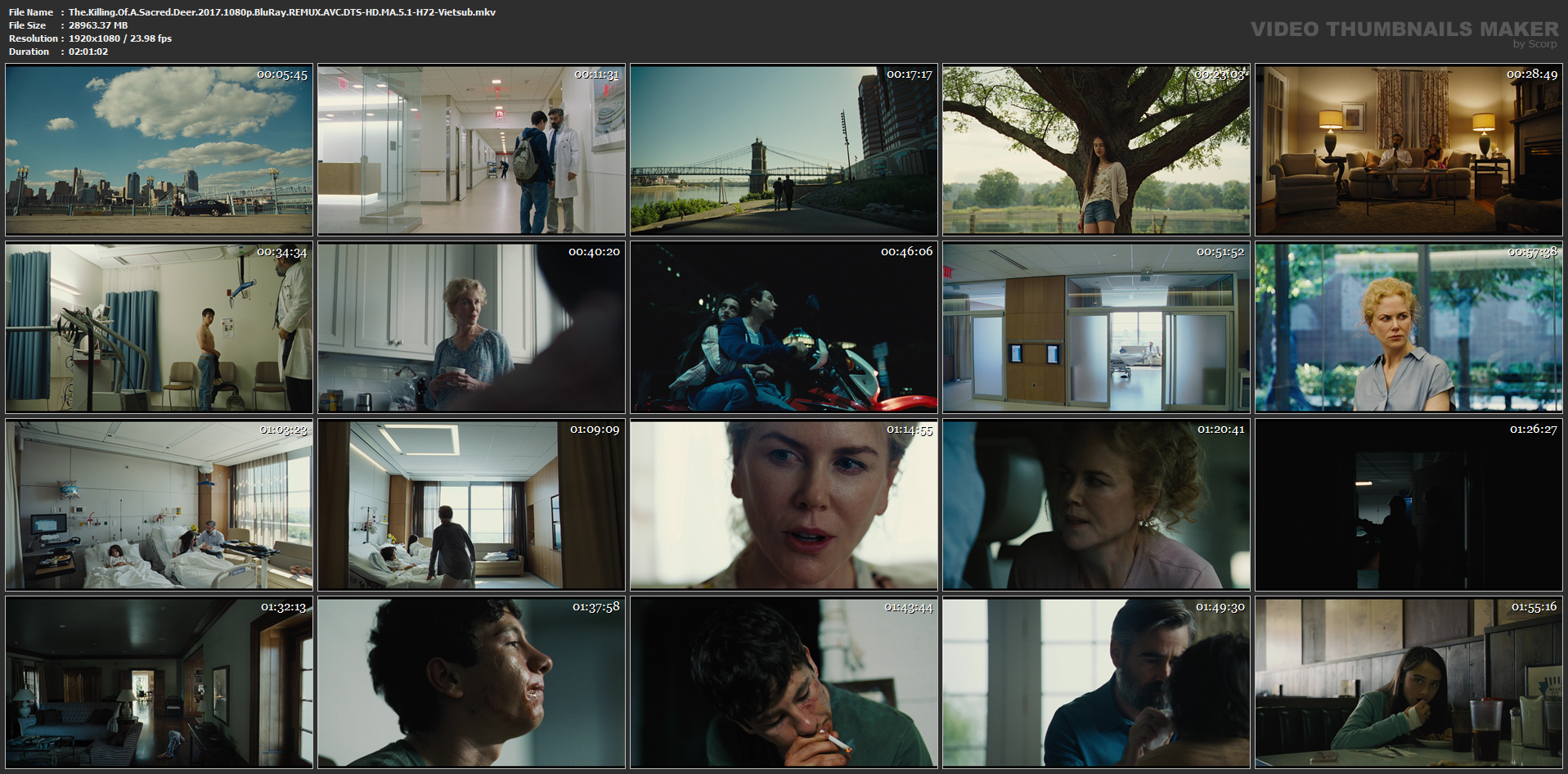This screenshot has height=774, width=1568.
Task: Click the file size value 28963.37 MB
Action: (x=98, y=25)
